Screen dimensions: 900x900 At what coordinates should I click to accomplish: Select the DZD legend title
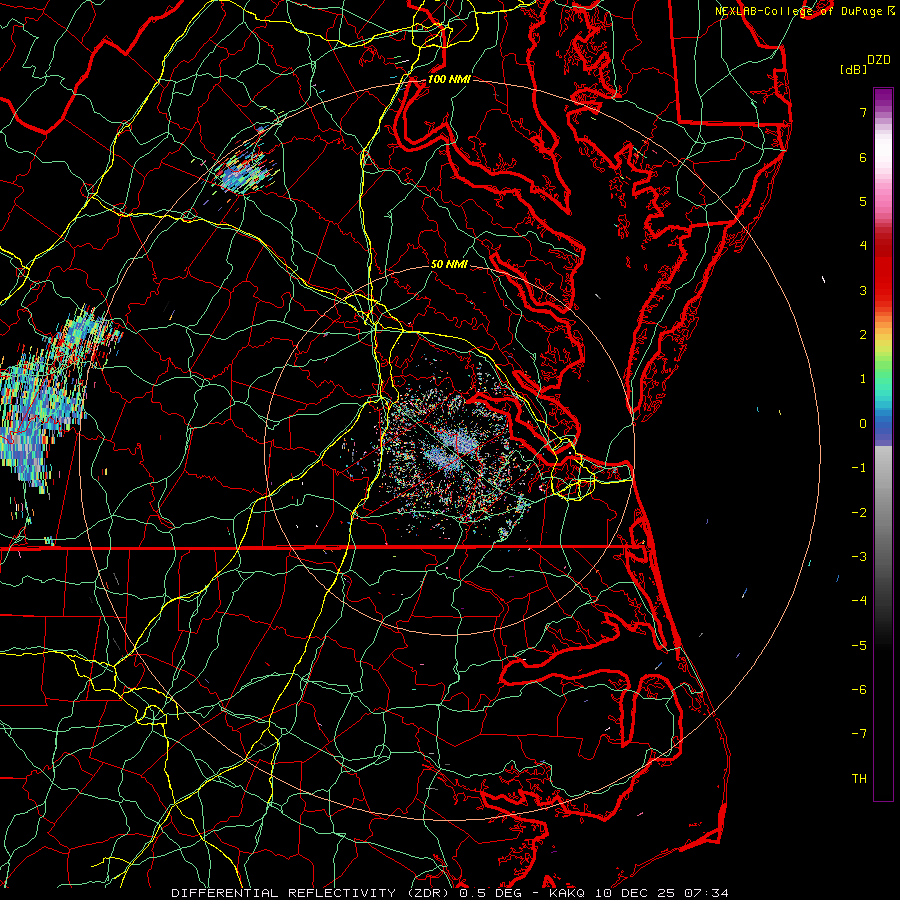[878, 60]
